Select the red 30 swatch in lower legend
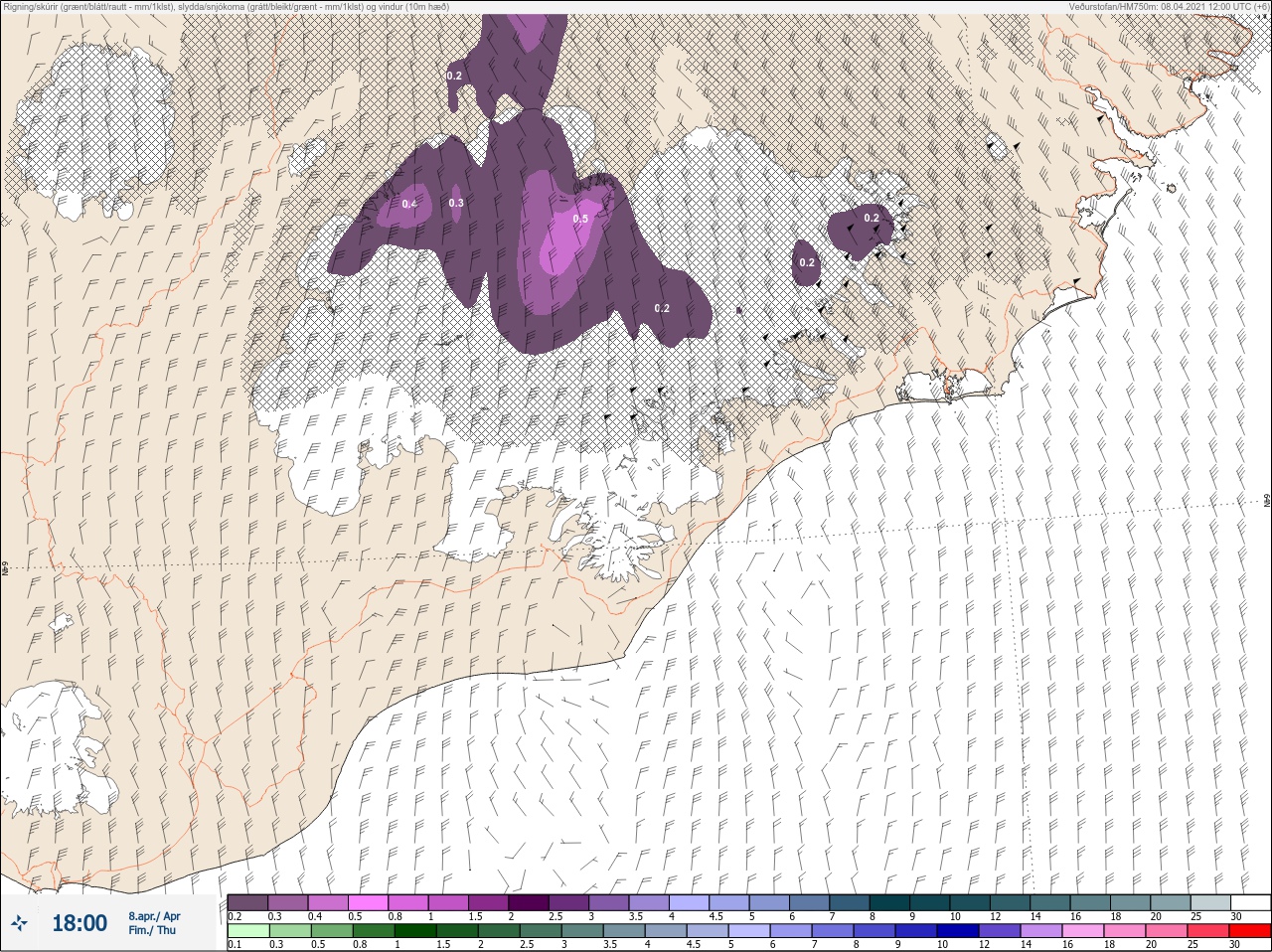 point(1250,931)
